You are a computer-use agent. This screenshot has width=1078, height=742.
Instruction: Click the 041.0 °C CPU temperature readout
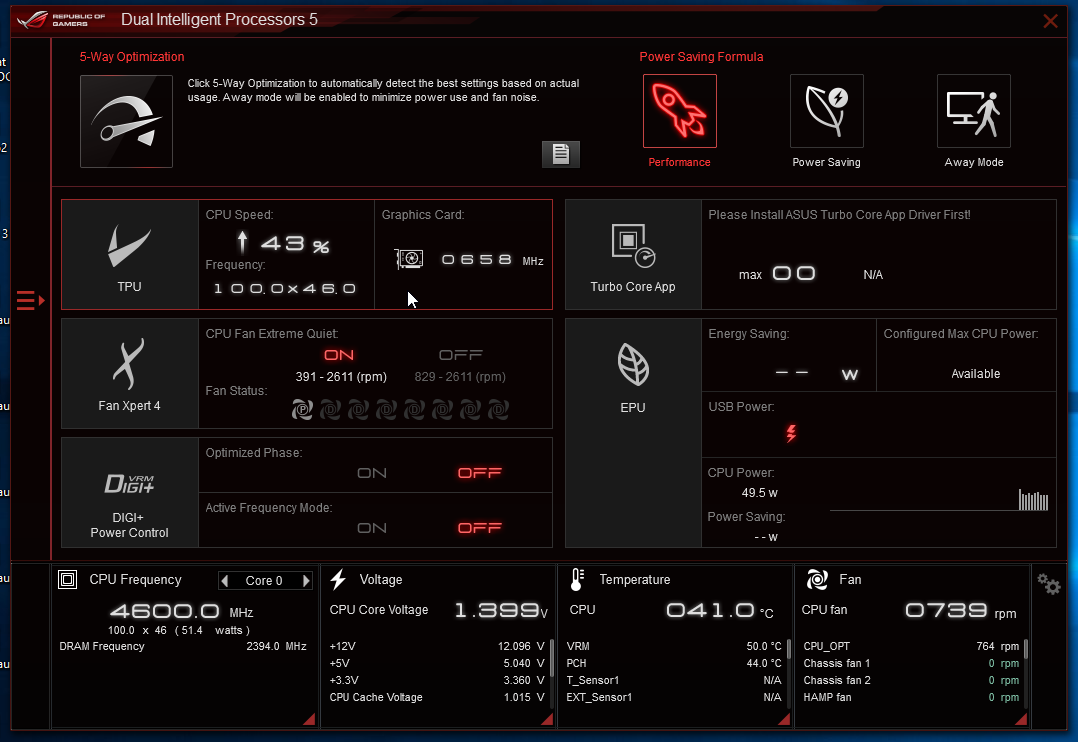(x=720, y=611)
